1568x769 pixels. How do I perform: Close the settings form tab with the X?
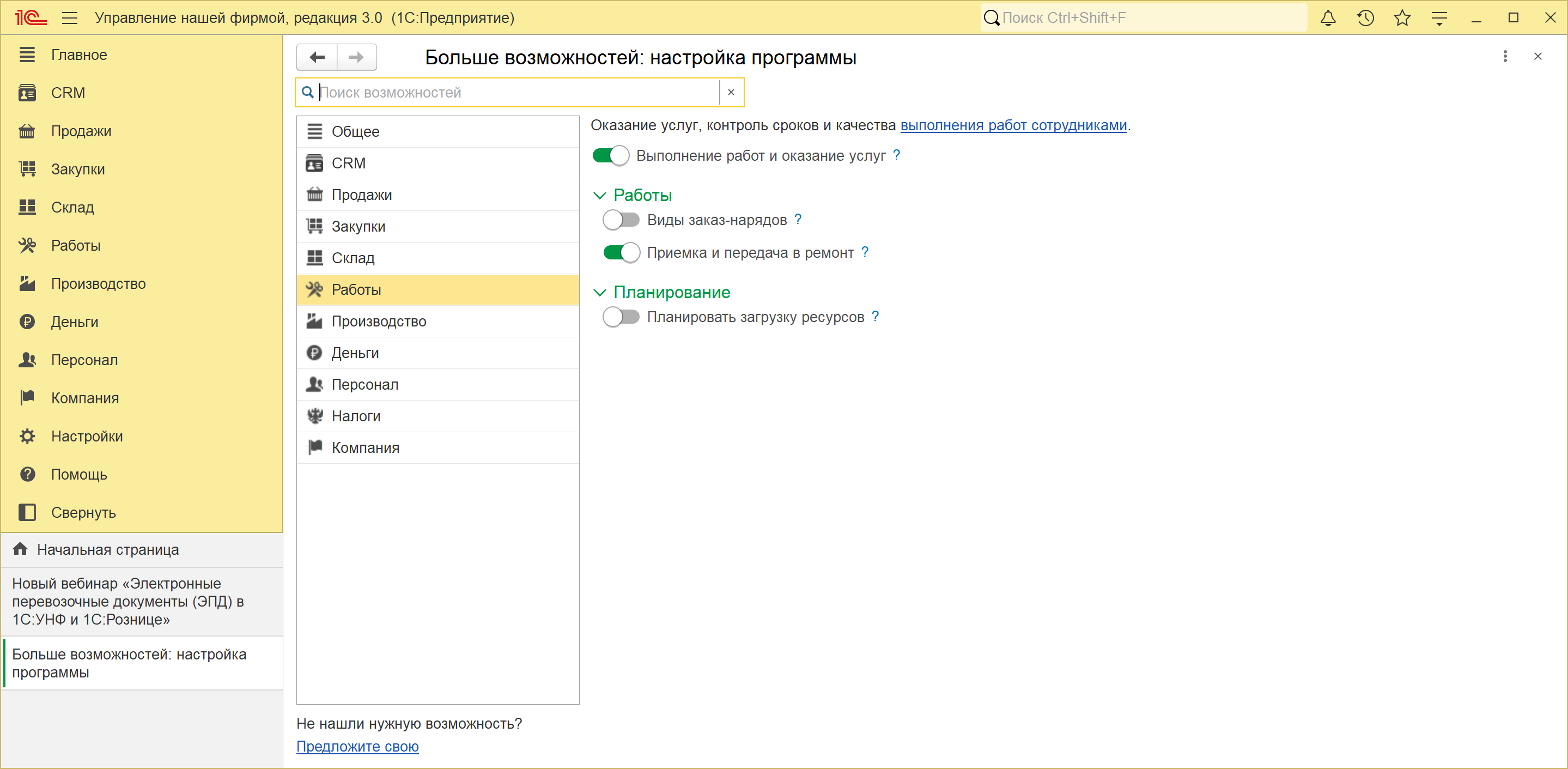coord(1537,57)
